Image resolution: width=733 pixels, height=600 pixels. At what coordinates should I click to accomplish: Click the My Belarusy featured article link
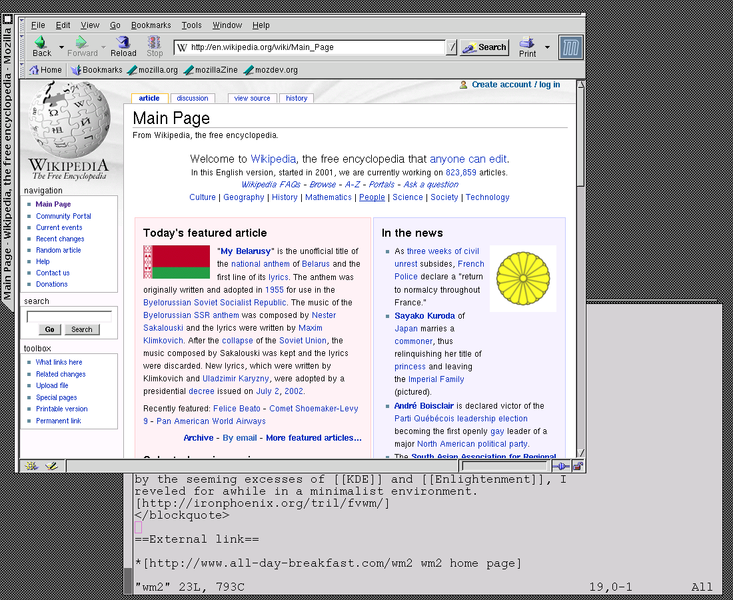[246, 251]
